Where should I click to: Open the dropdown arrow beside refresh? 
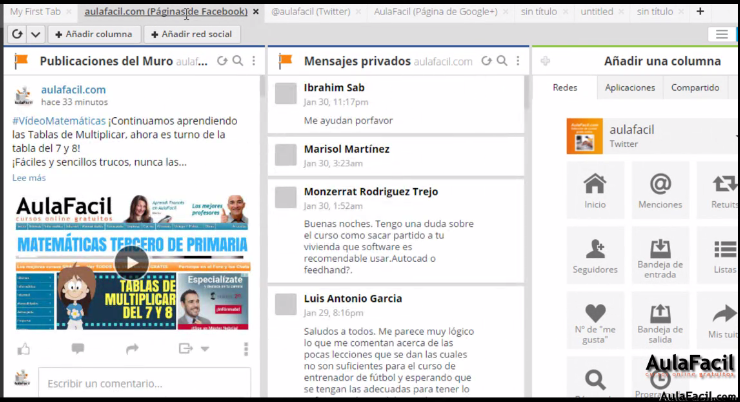click(x=36, y=34)
